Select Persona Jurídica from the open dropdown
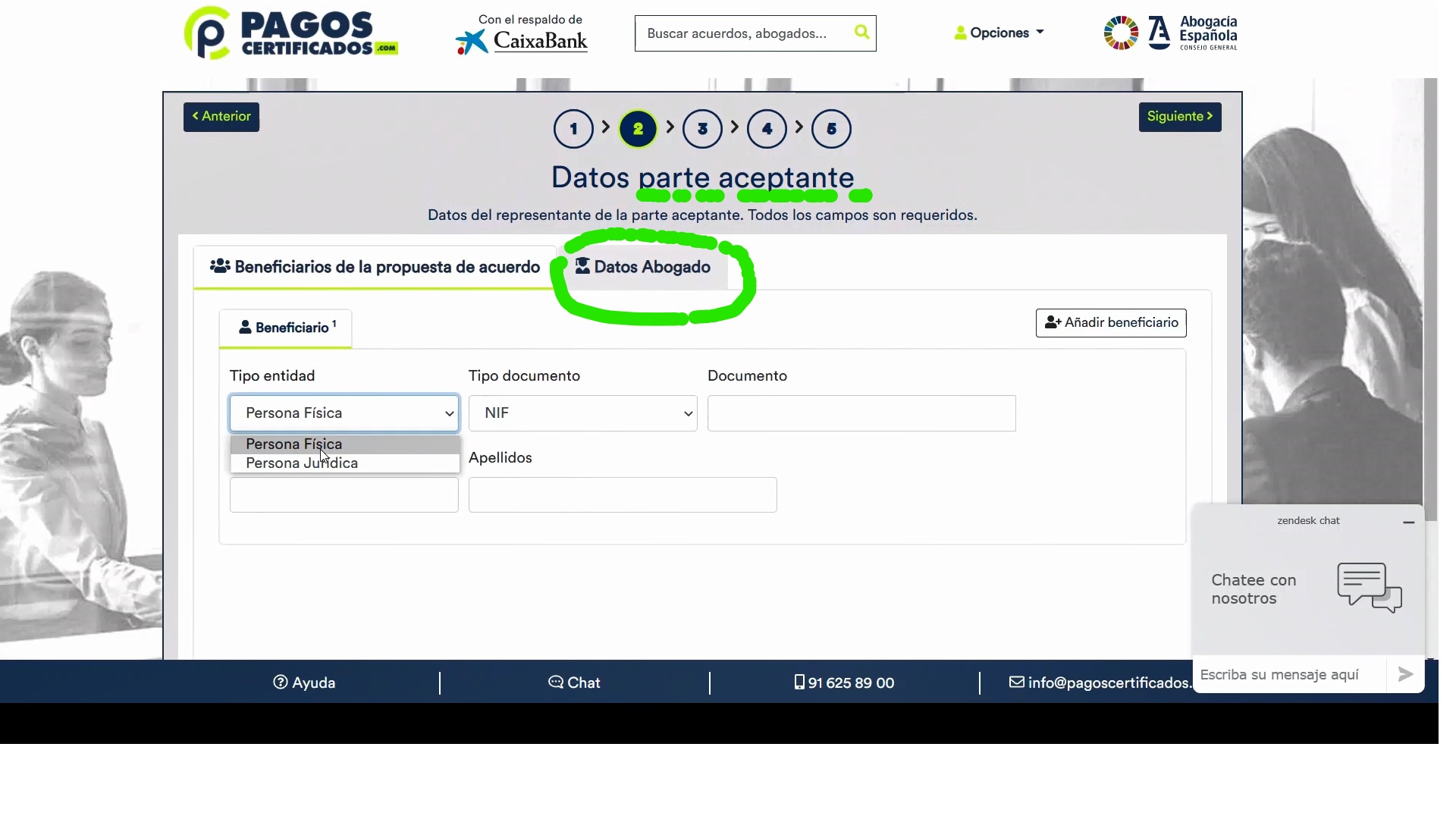This screenshot has width=1456, height=819. click(x=302, y=463)
